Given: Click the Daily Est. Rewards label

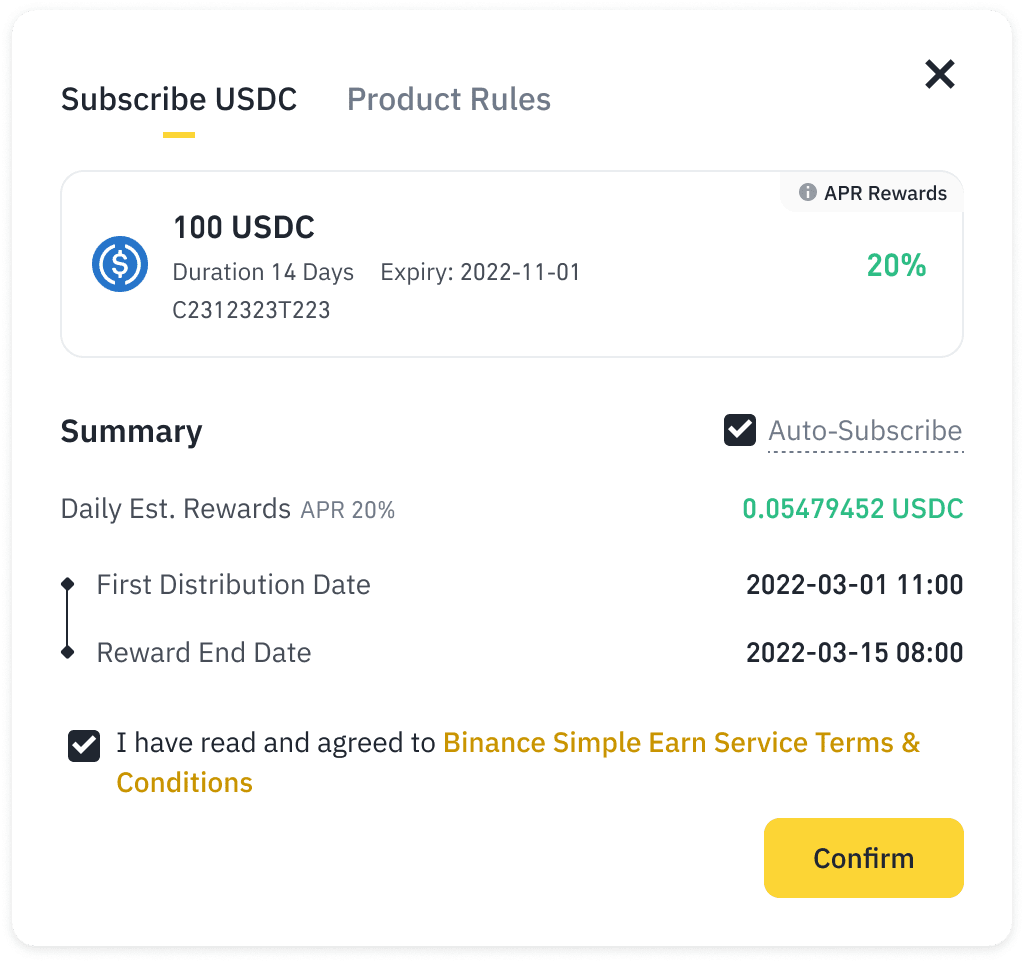Looking at the screenshot, I should [x=176, y=509].
